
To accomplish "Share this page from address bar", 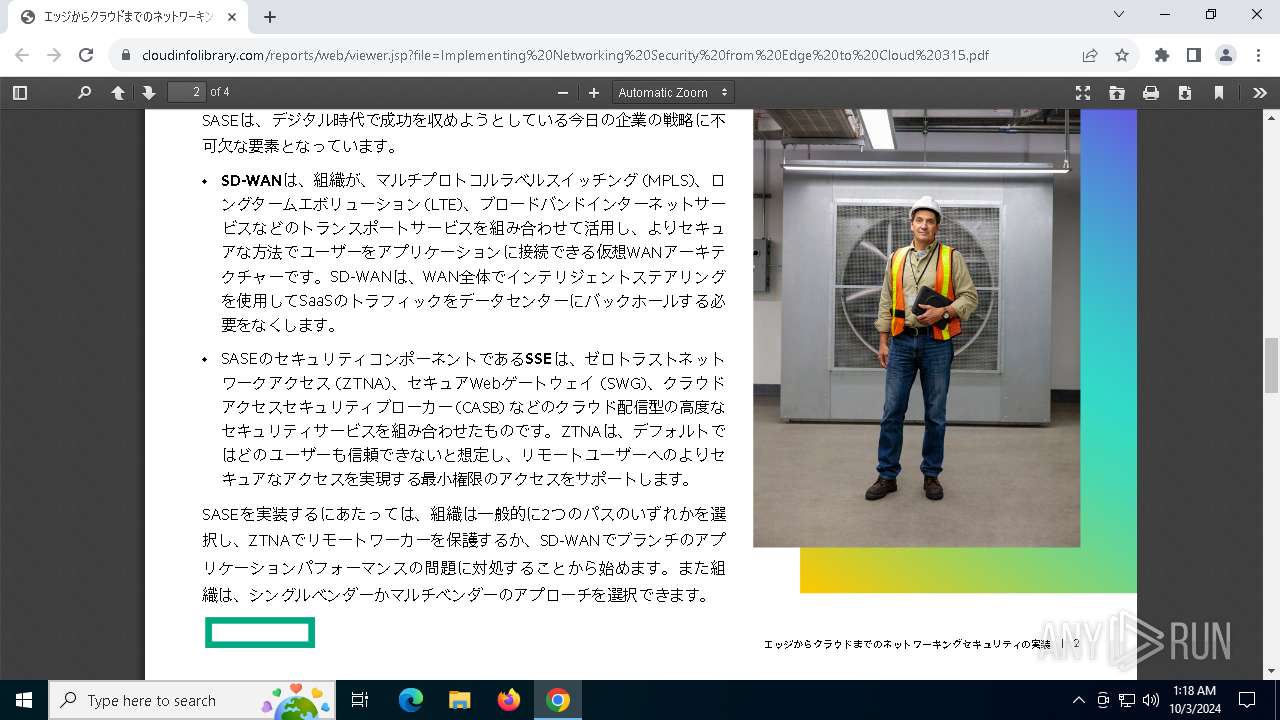I will [x=1090, y=55].
